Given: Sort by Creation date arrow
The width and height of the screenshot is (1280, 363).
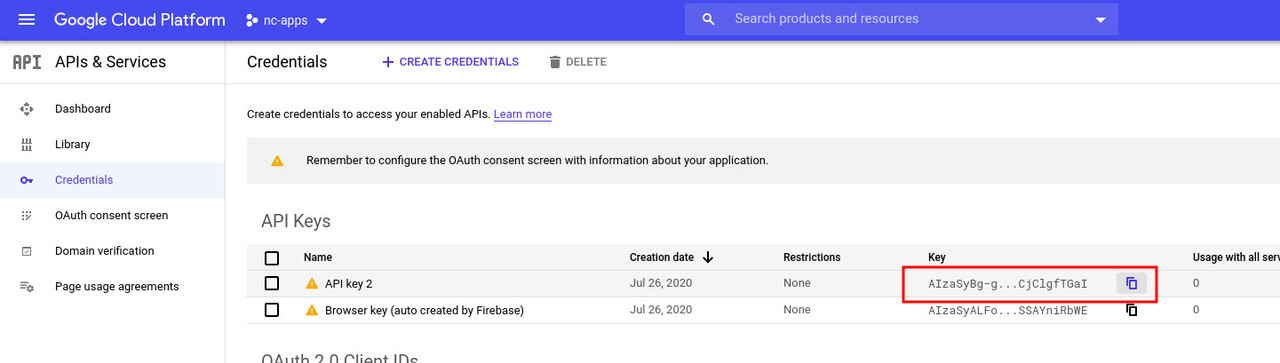Looking at the screenshot, I should (708, 257).
